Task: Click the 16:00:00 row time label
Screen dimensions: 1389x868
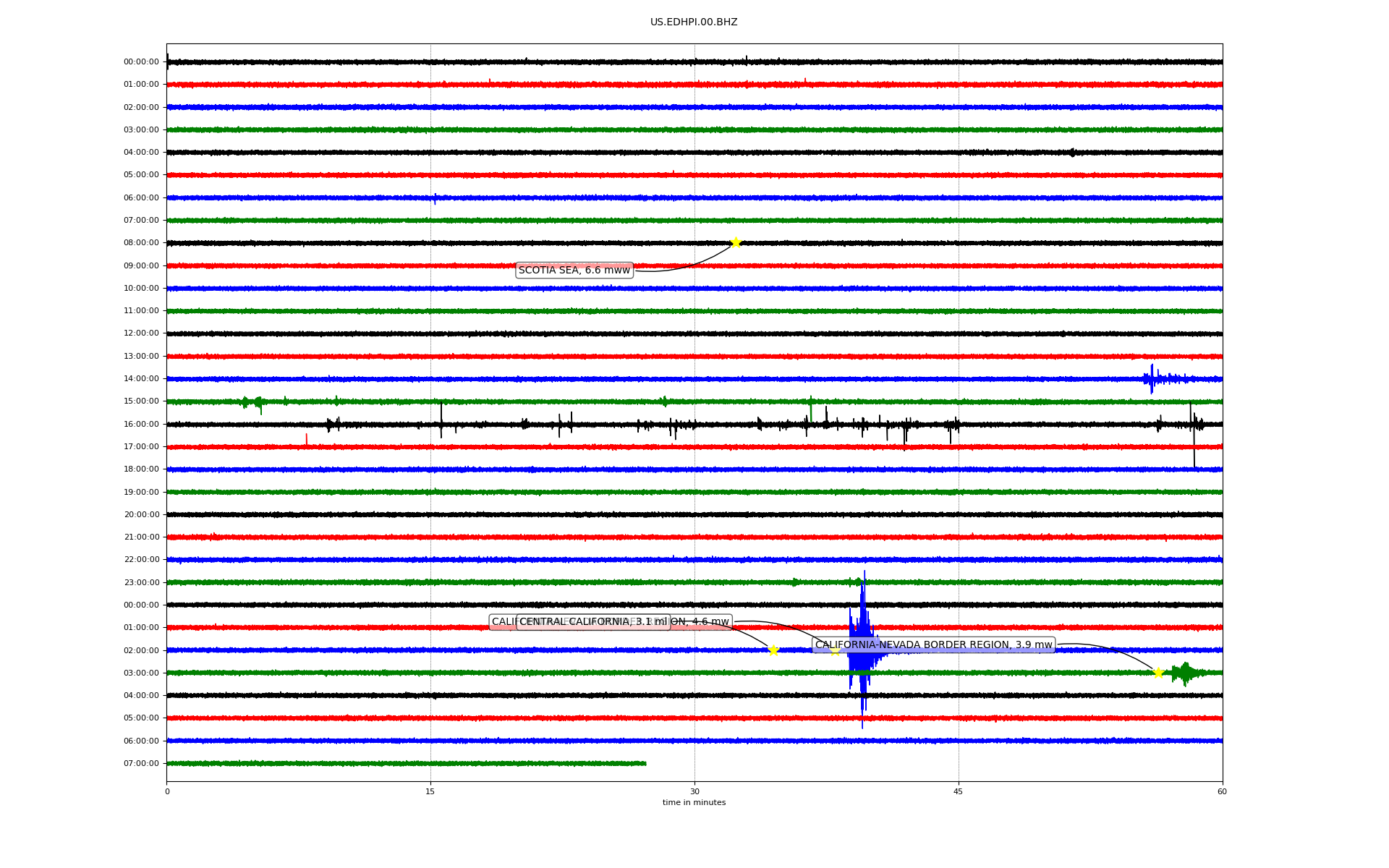Action: pos(141,424)
